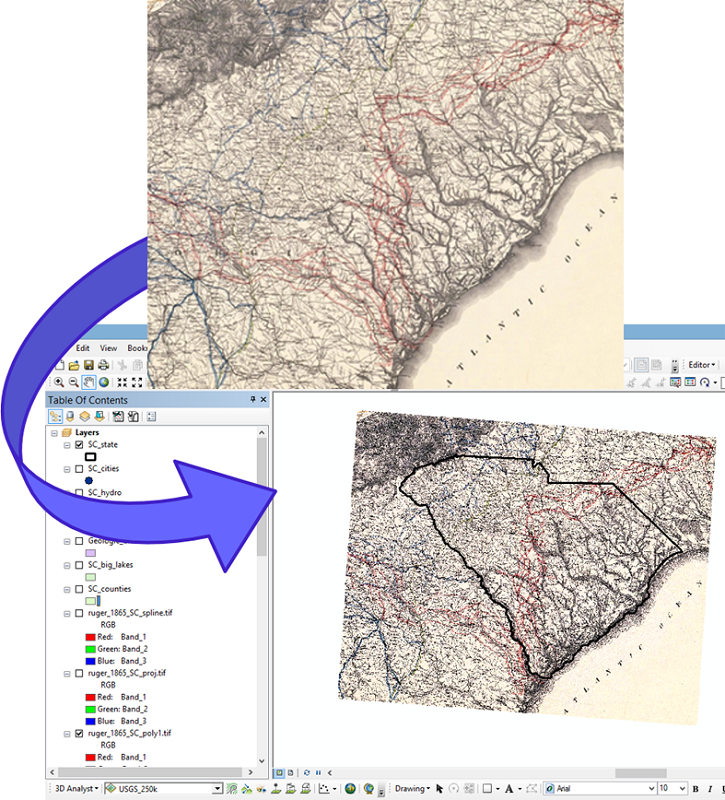The image size is (725, 800).
Task: Select the Zoom In tool
Action: click(58, 381)
